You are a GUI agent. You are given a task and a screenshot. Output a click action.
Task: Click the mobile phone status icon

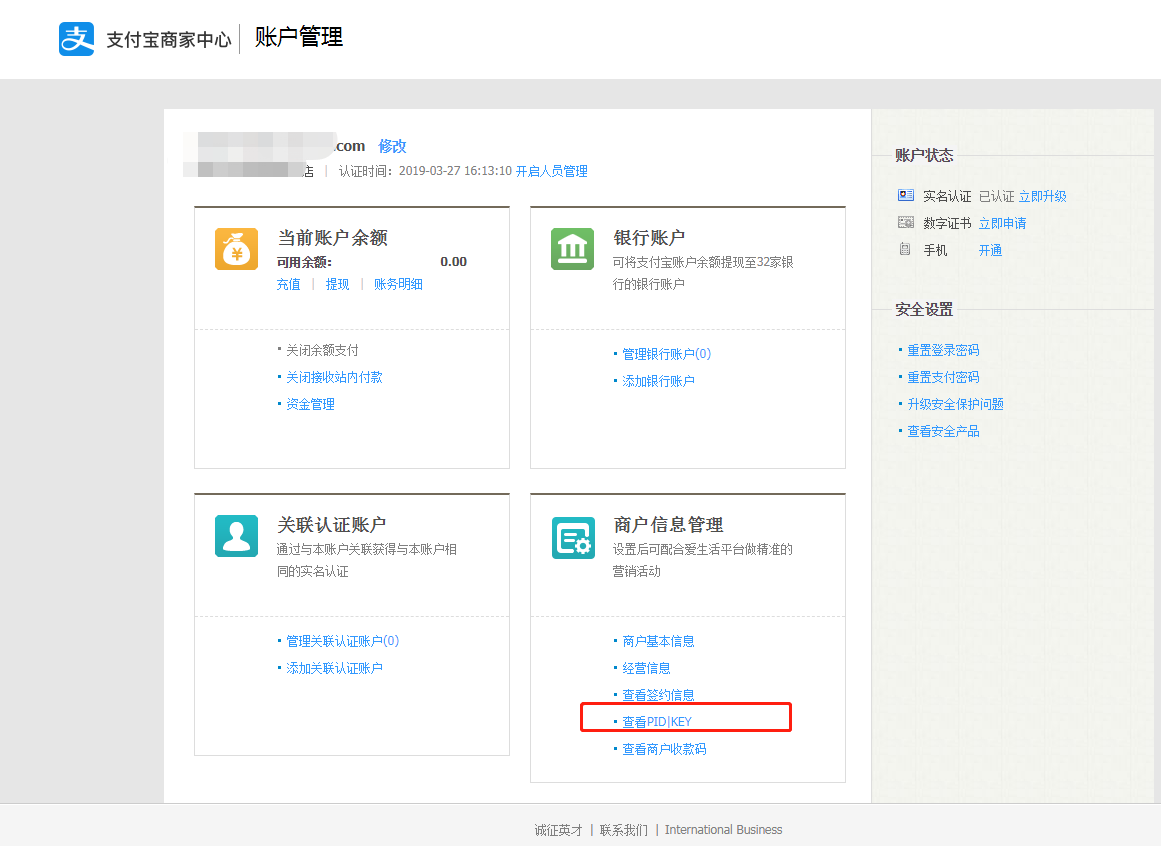click(906, 250)
